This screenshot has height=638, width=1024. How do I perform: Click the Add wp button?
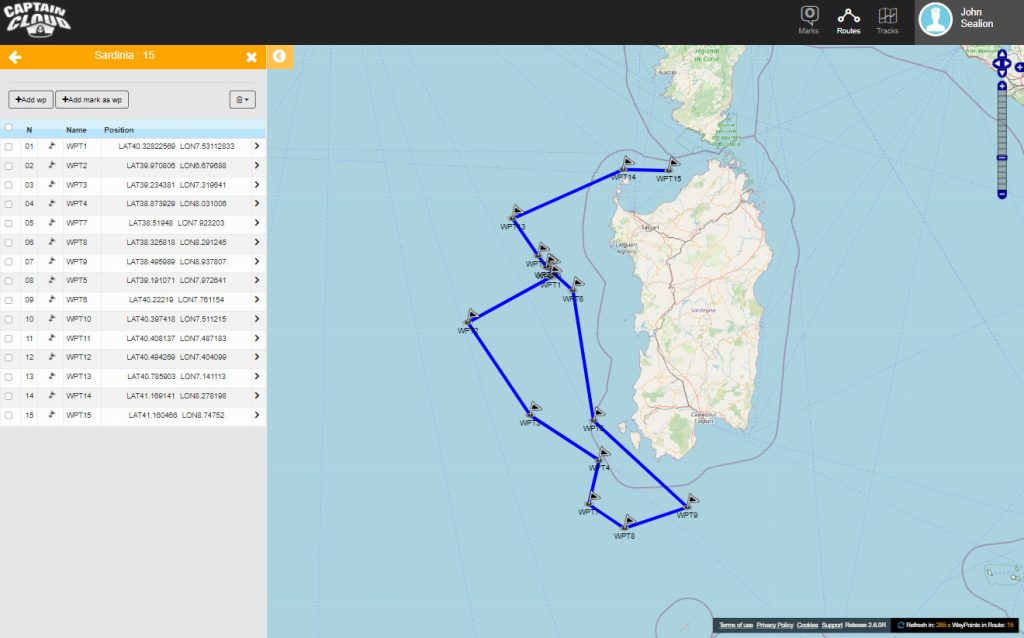[x=31, y=99]
